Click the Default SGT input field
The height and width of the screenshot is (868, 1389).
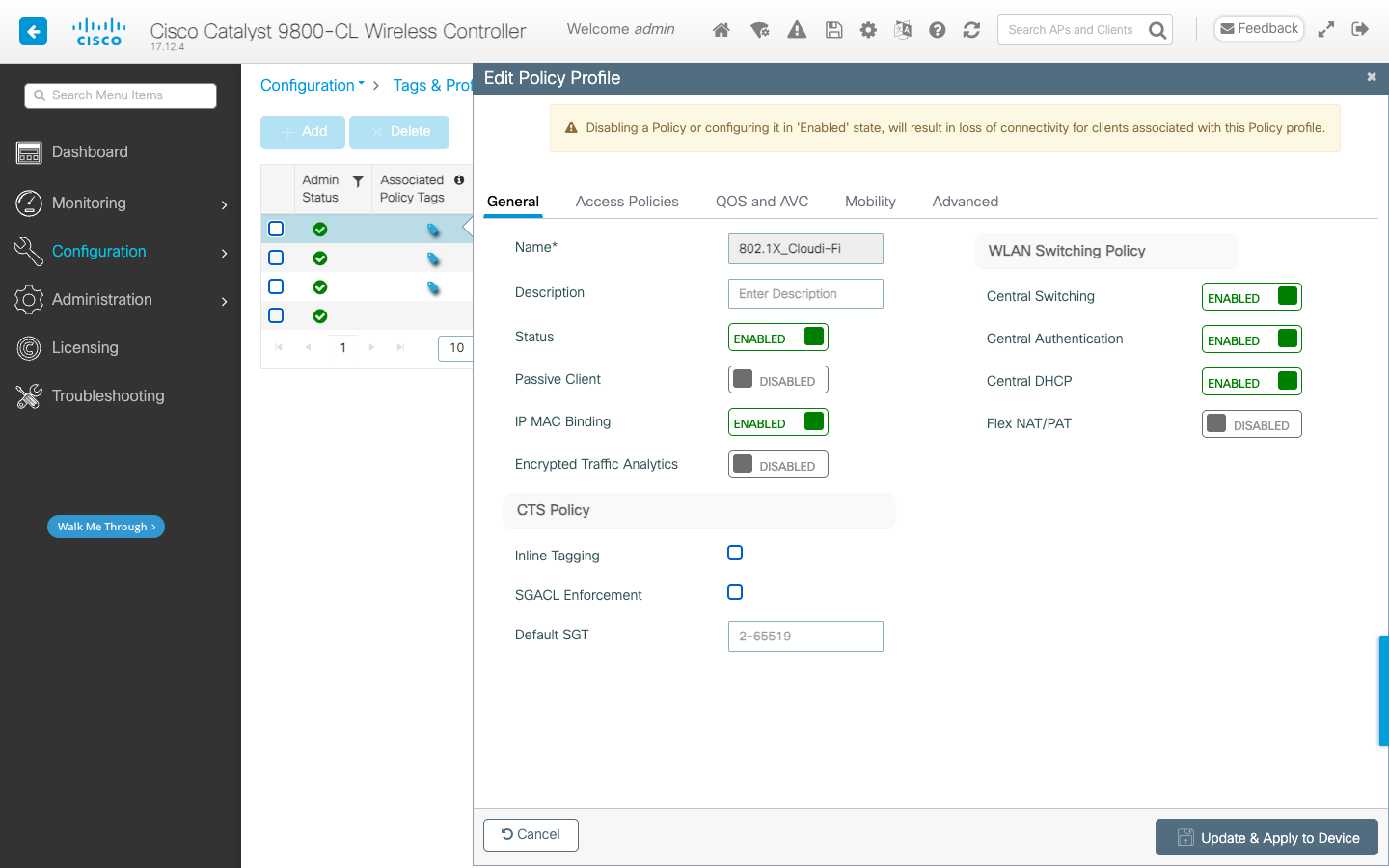[805, 637]
